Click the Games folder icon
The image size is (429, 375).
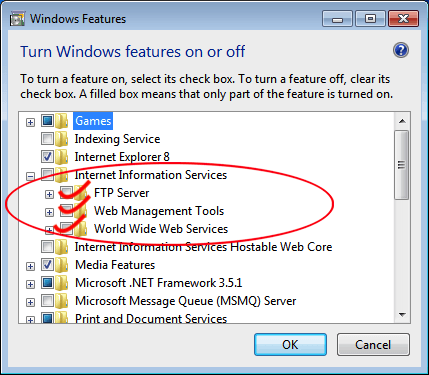(x=62, y=121)
